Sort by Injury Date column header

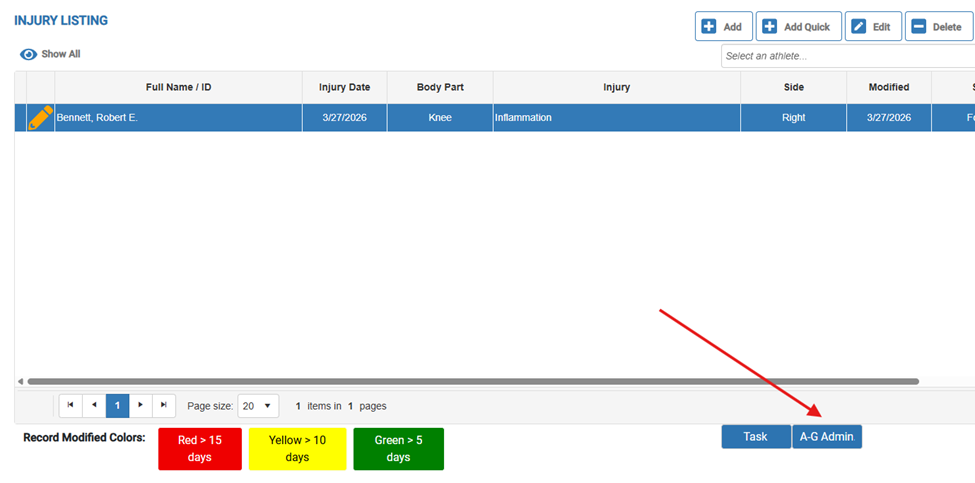click(344, 87)
